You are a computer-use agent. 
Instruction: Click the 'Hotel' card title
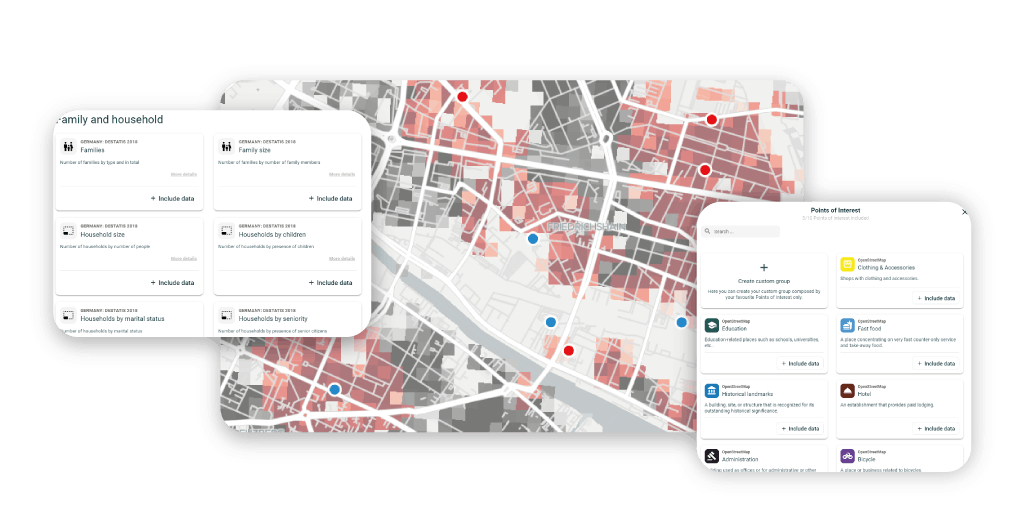point(865,394)
